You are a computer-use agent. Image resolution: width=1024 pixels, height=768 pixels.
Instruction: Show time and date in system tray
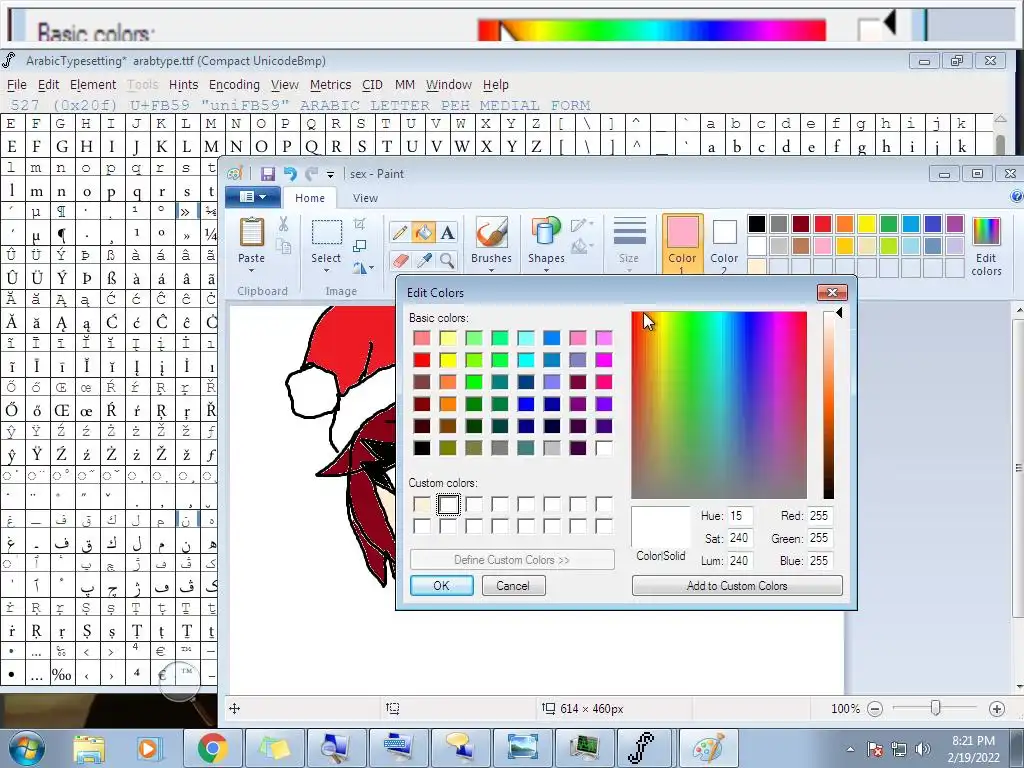coord(973,749)
